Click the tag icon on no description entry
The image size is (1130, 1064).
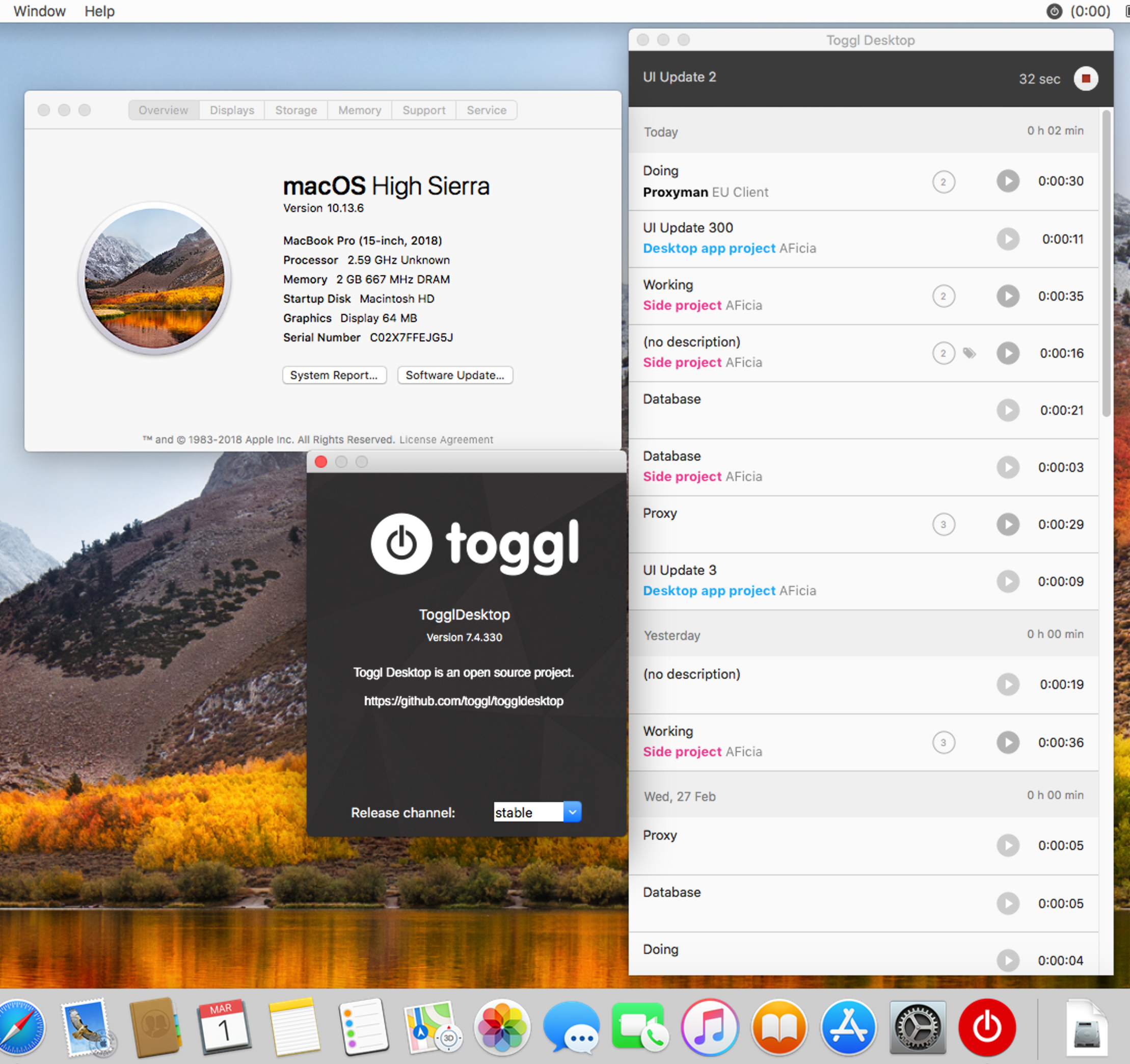969,353
